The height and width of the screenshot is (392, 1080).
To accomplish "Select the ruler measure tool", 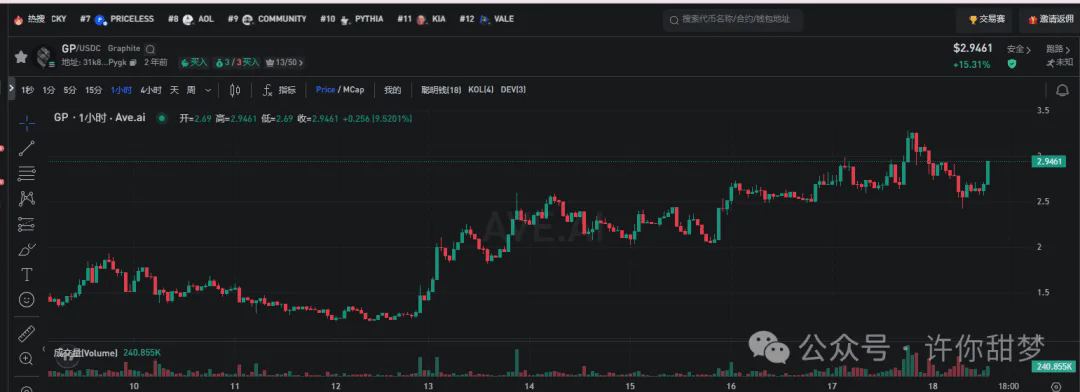I will pos(27,333).
